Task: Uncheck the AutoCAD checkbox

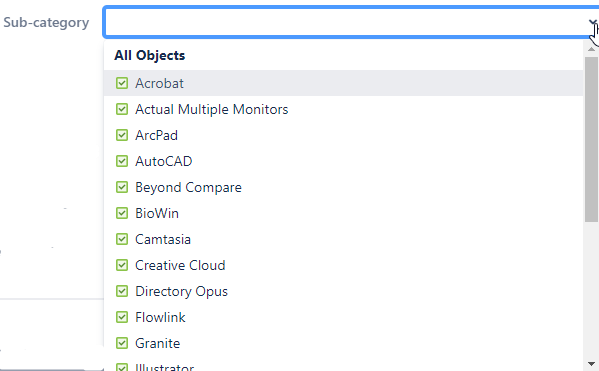Action: [122, 161]
